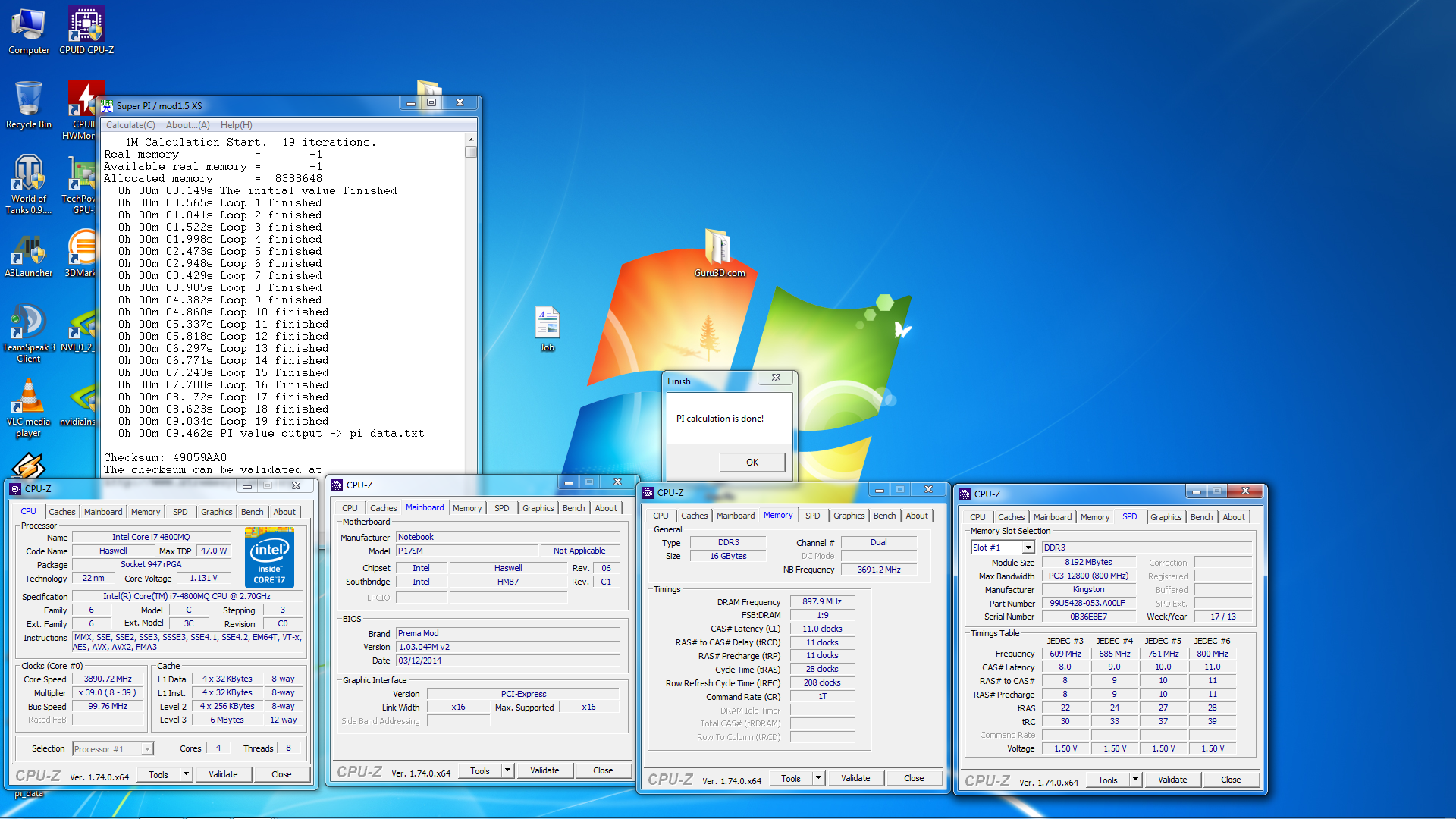Close the Finish dialog with X button
This screenshot has height=819, width=1456.
[x=776, y=378]
